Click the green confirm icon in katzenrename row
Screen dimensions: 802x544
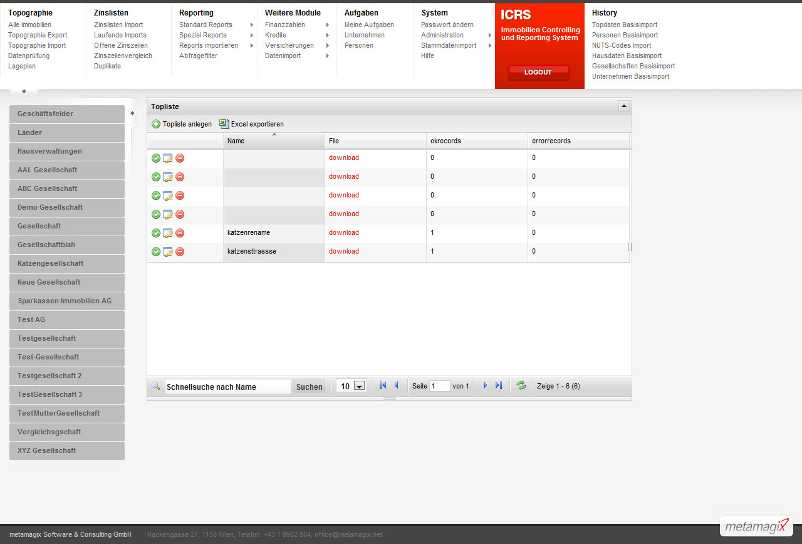click(x=156, y=233)
